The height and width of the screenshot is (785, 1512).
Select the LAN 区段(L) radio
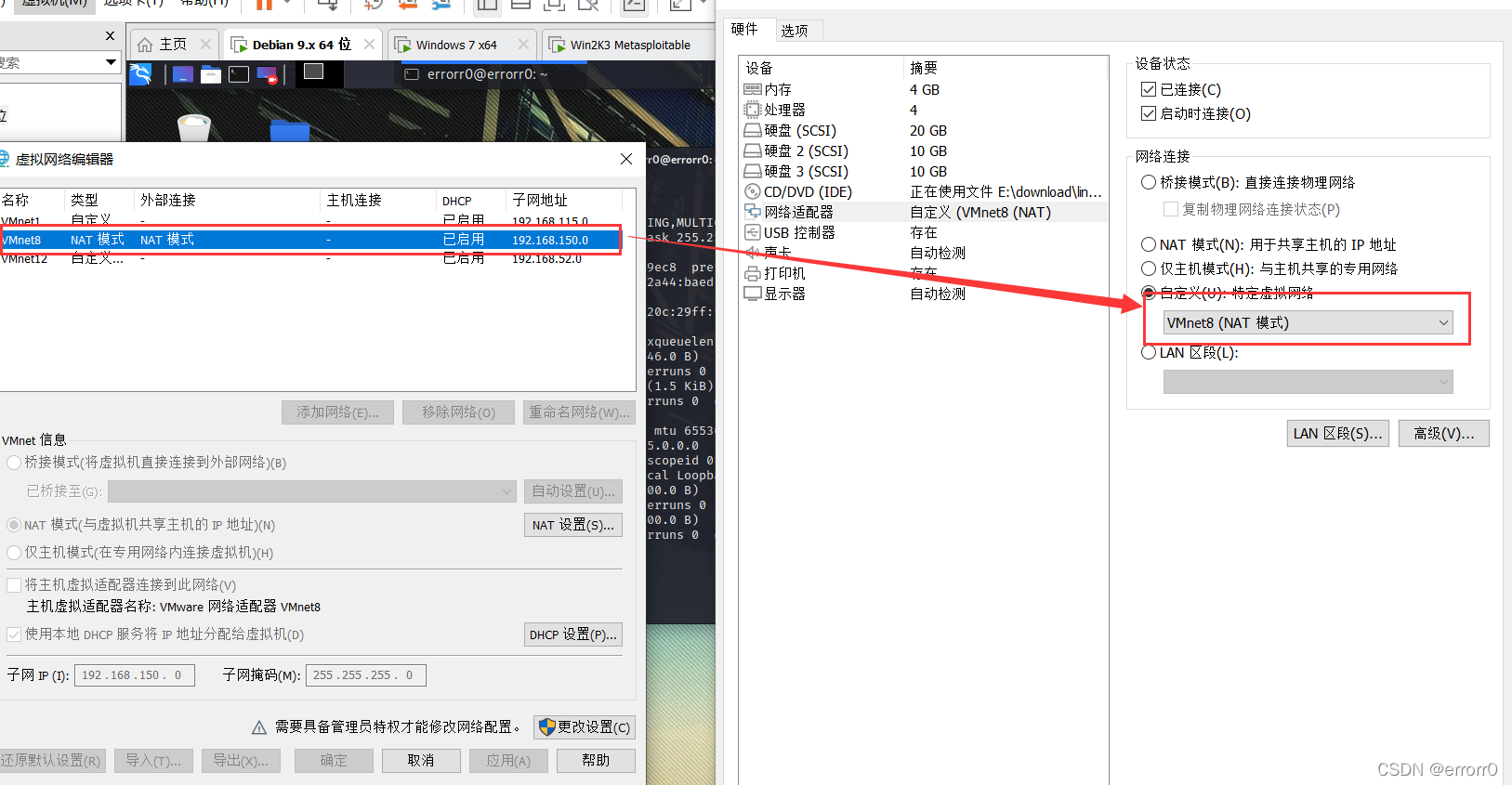(1149, 352)
